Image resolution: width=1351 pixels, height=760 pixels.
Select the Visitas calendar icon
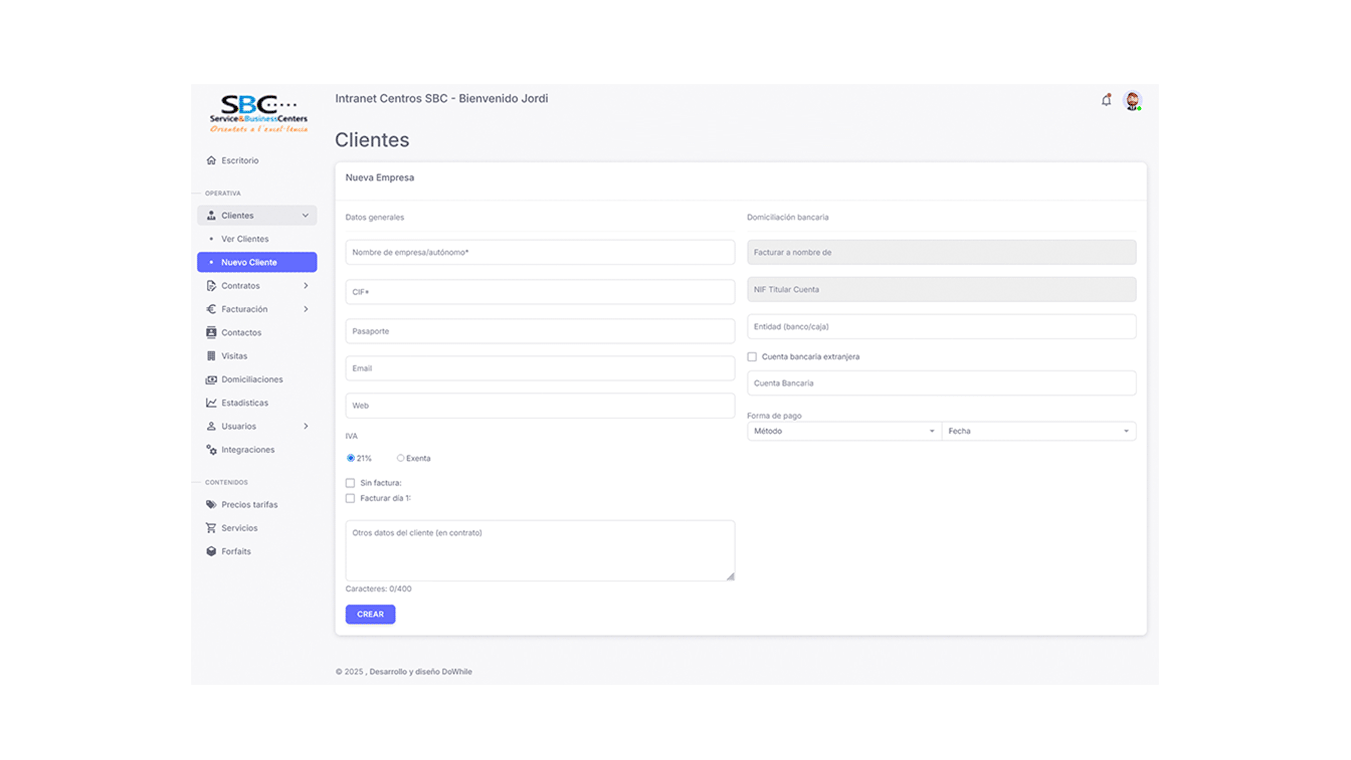[211, 355]
